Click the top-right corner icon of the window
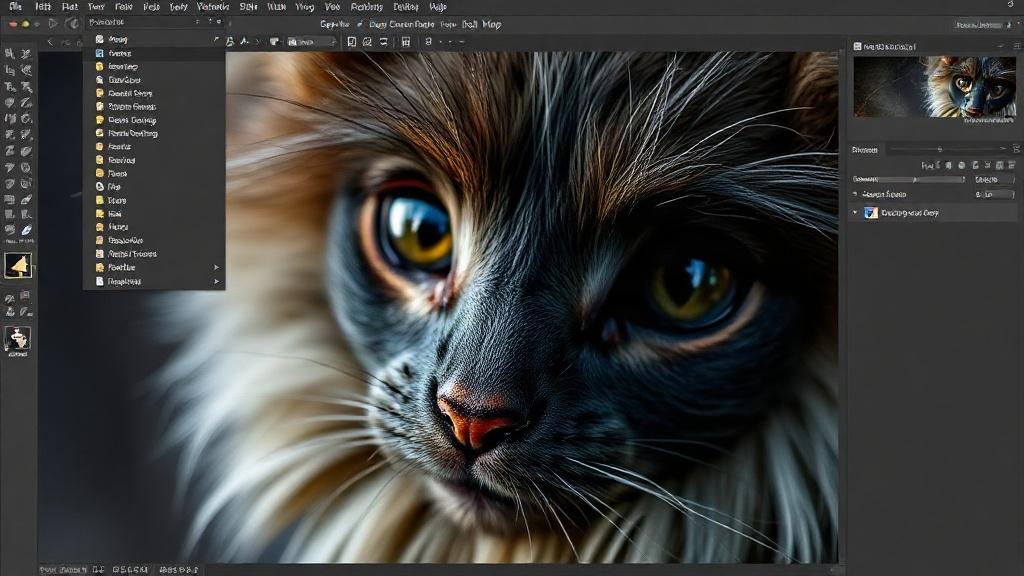Screen dimensions: 1024x576 coord(1010,5)
